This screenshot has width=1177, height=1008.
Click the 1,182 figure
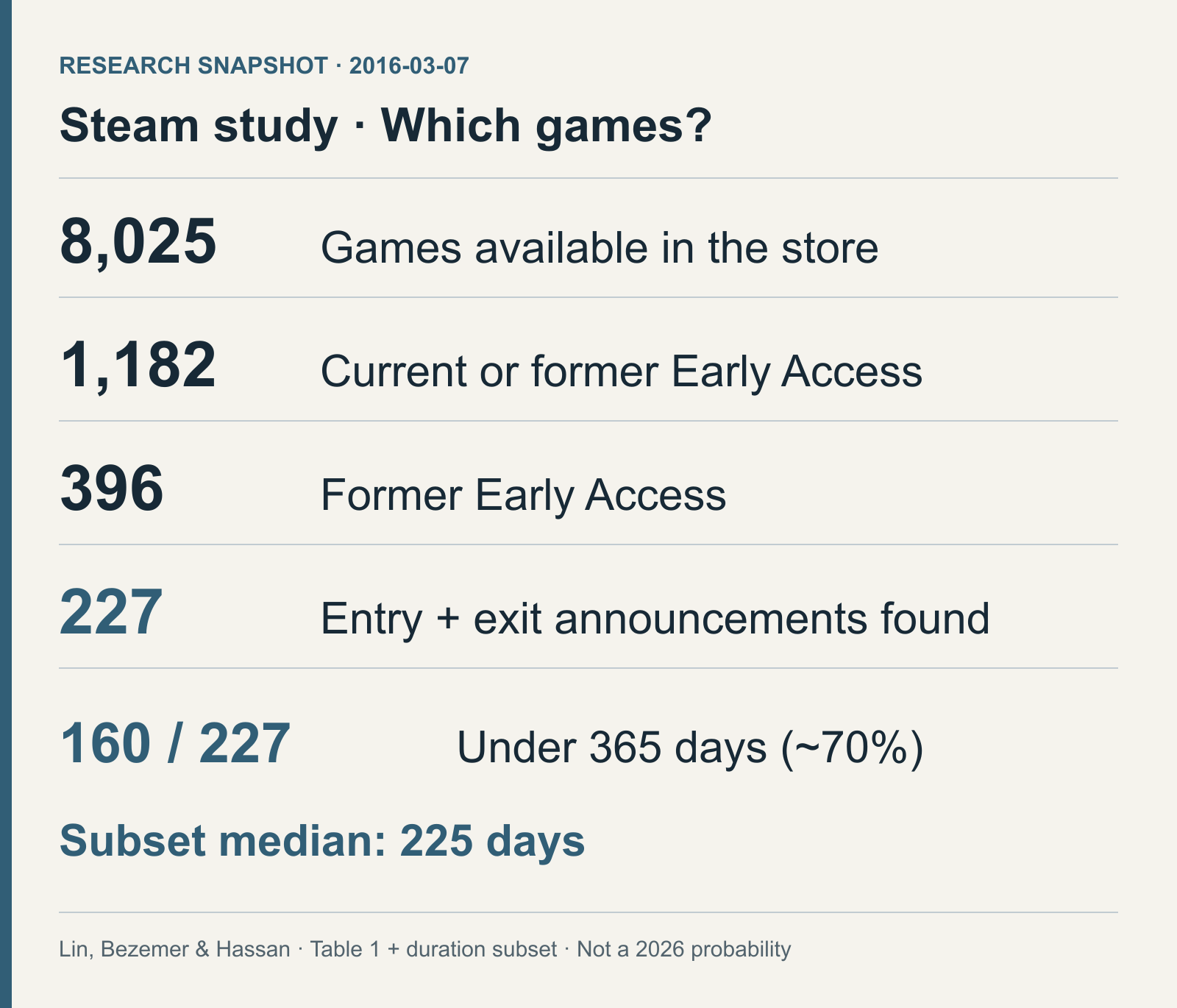pos(138,365)
